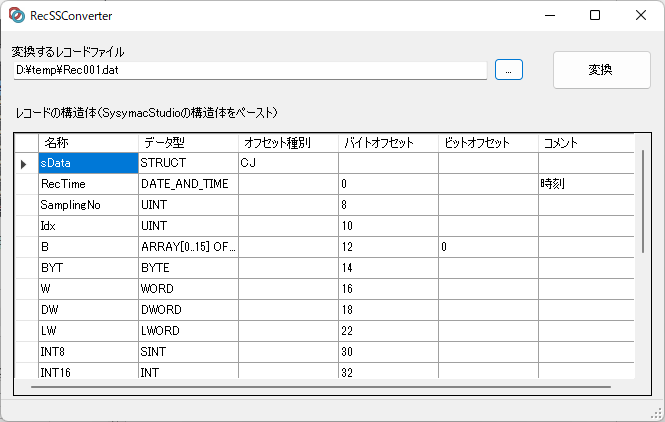Image resolution: width=665 pixels, height=422 pixels.
Task: Maximize the RecSSConverter window
Action: 595,16
